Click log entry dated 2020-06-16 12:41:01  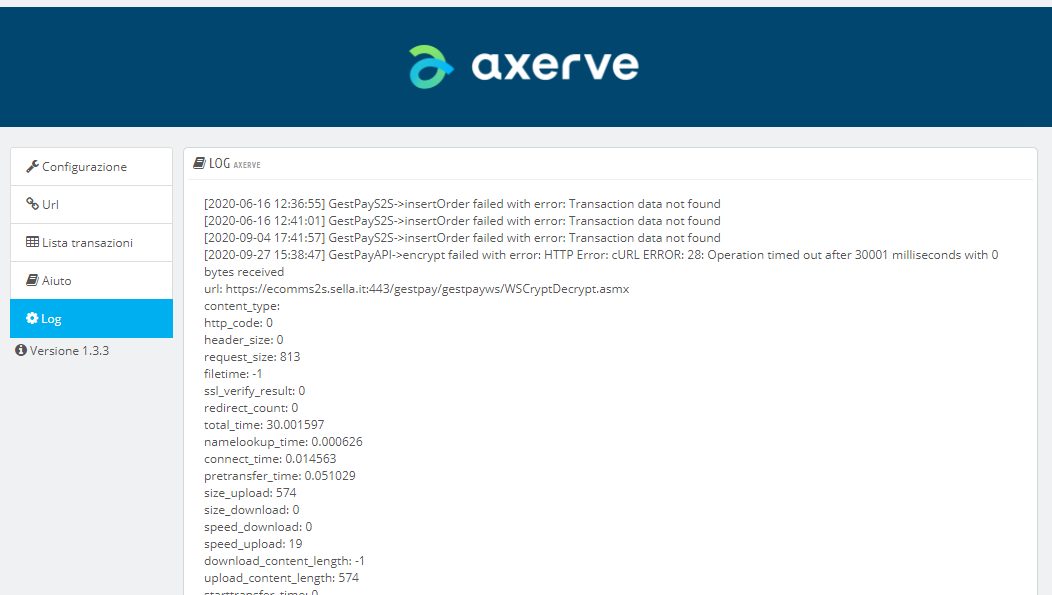(x=462, y=221)
